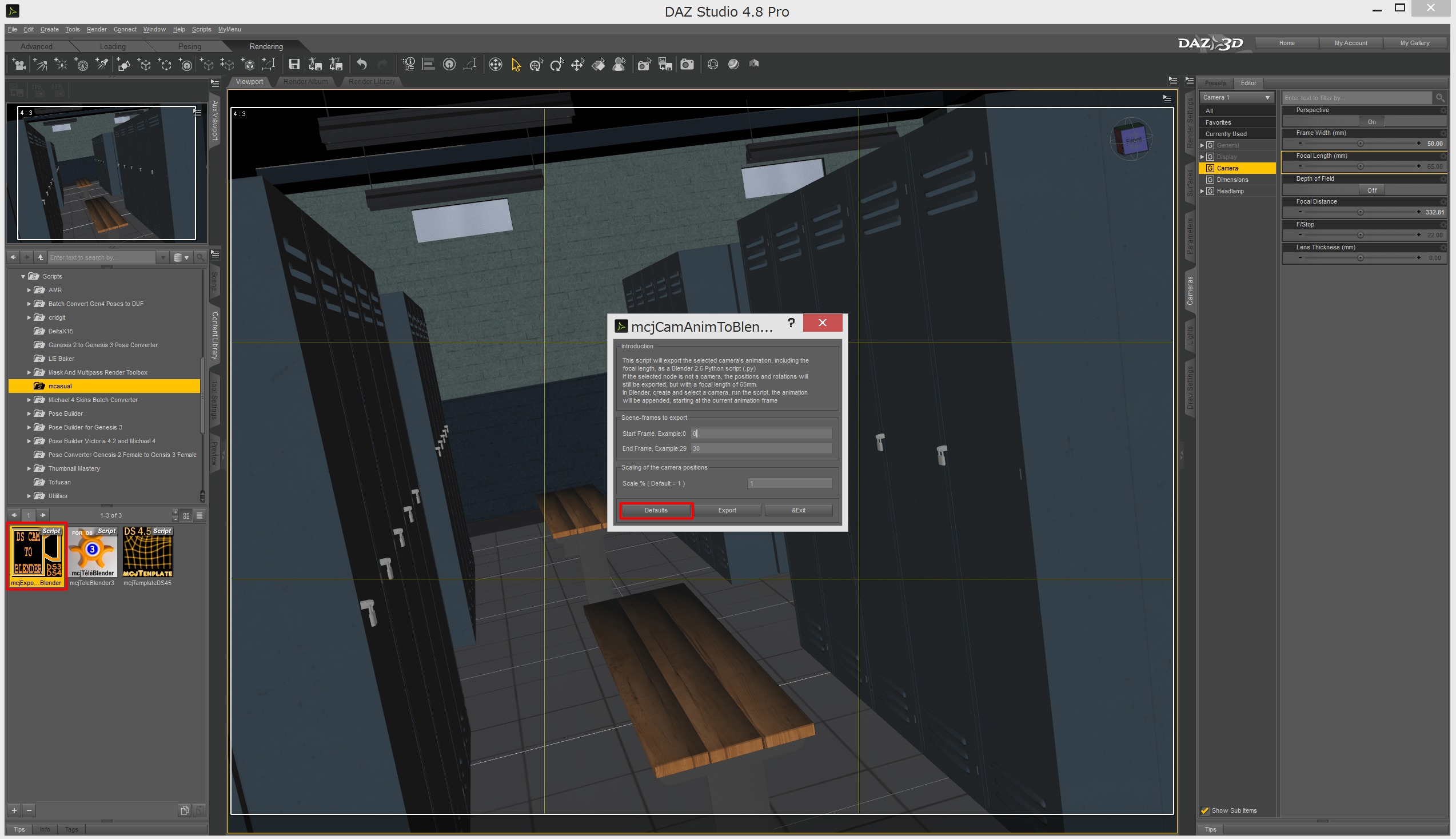
Task: Click the Save Scene floppy disk icon
Action: 294,65
